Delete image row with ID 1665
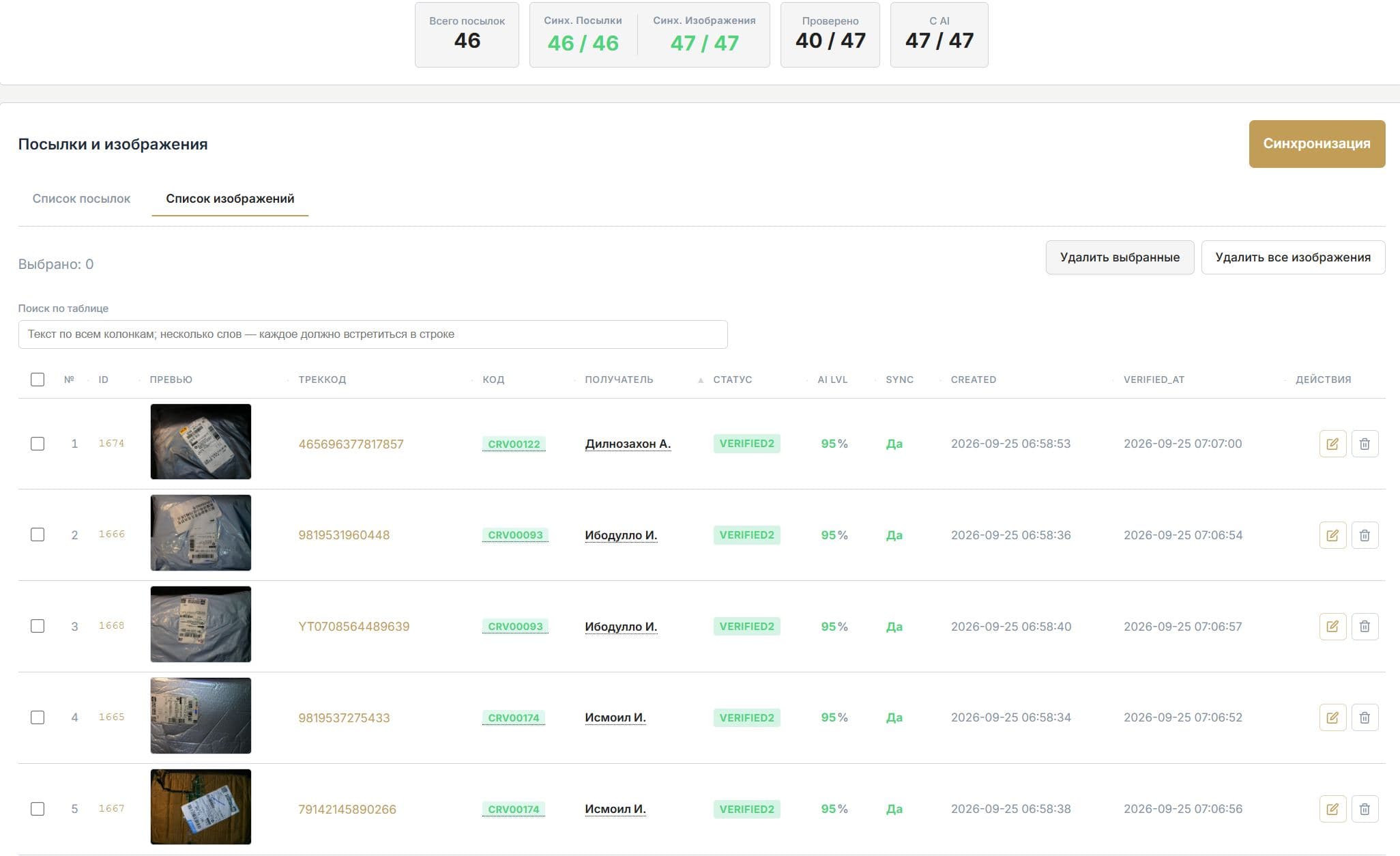This screenshot has width=1400, height=856. pyautogui.click(x=1365, y=717)
